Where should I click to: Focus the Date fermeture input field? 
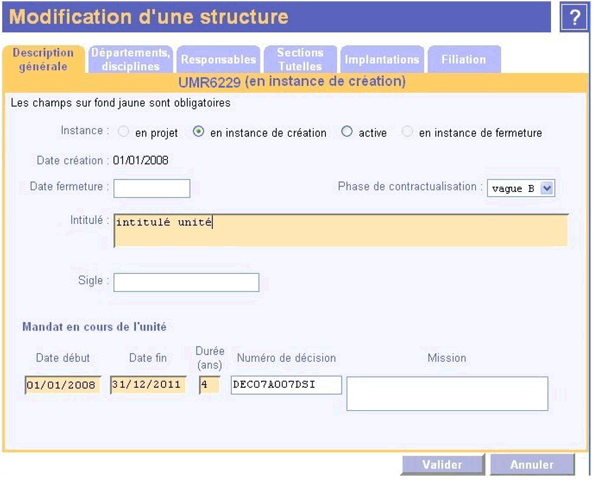pos(152,188)
